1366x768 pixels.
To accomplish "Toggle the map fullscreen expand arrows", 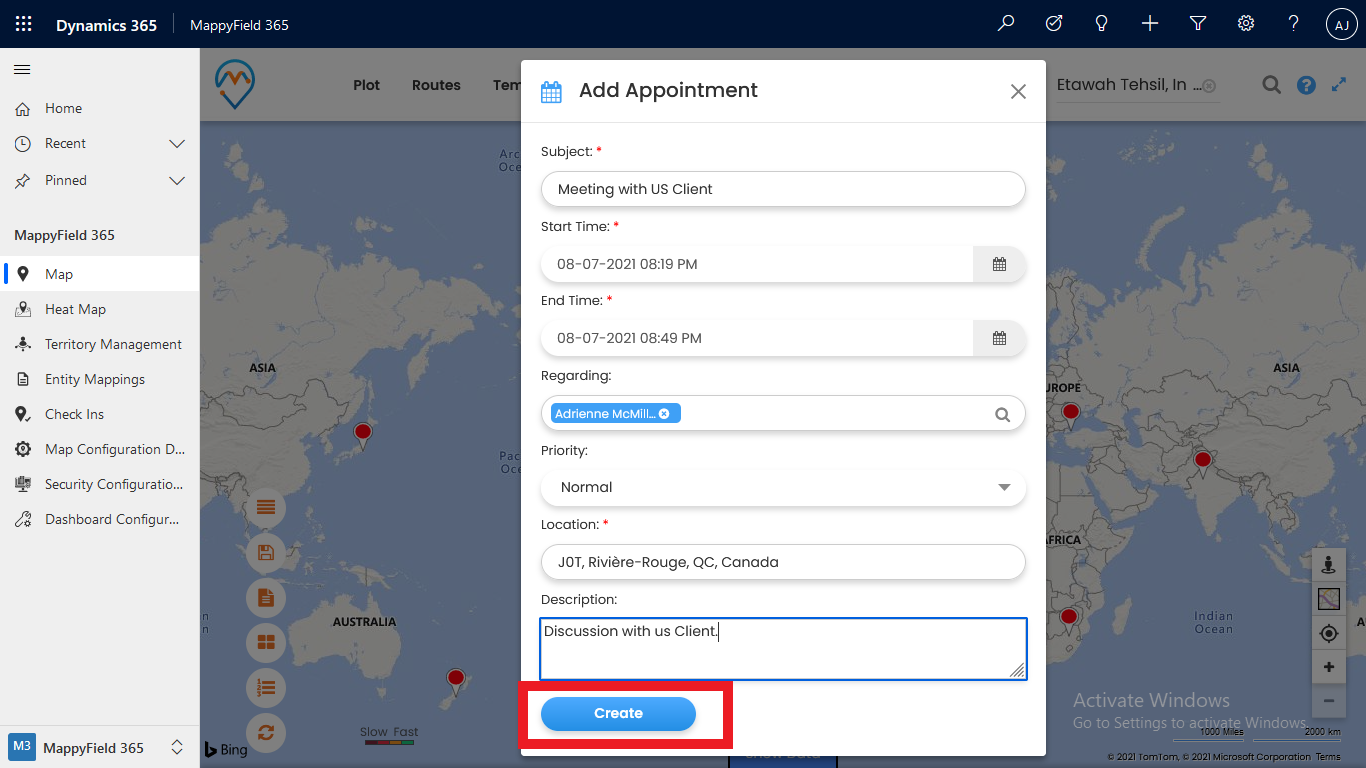I will coord(1339,86).
